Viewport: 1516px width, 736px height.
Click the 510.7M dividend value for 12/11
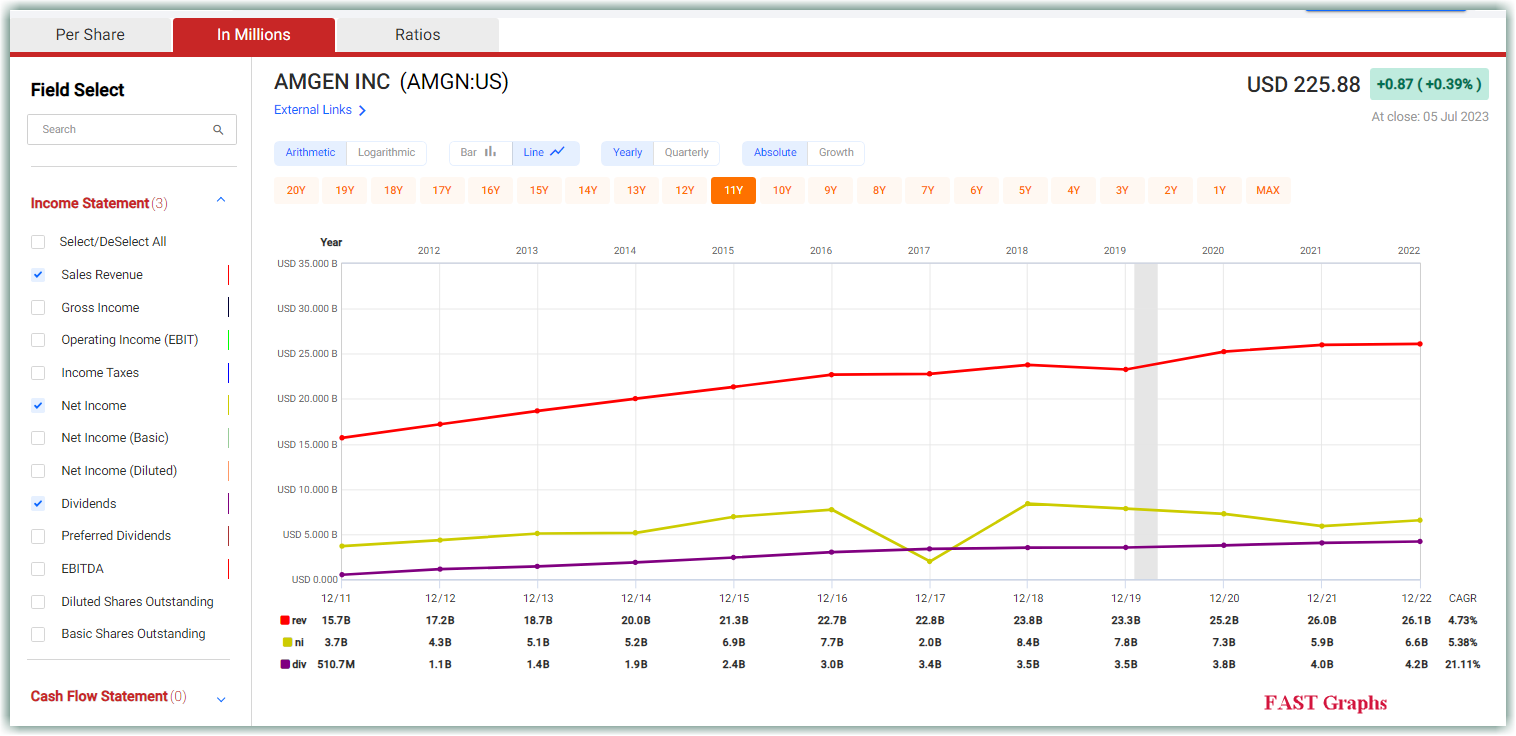pos(336,665)
